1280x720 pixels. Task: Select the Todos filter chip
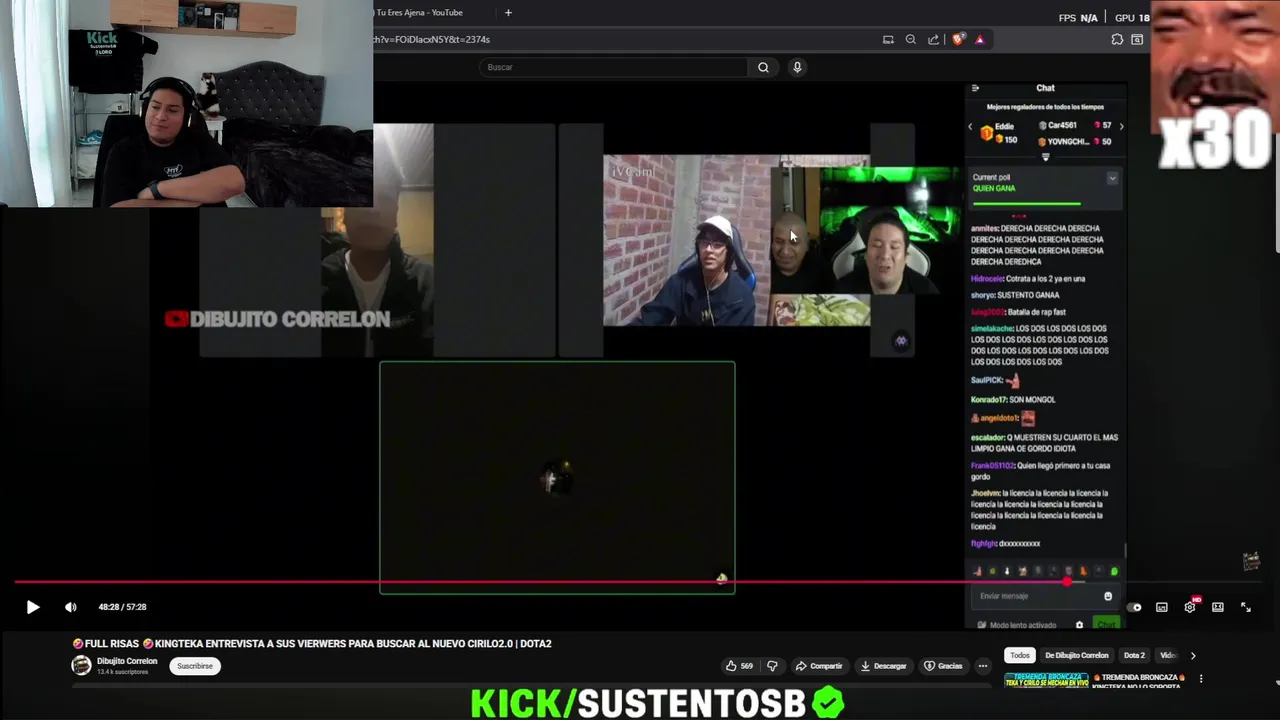pyautogui.click(x=1019, y=656)
